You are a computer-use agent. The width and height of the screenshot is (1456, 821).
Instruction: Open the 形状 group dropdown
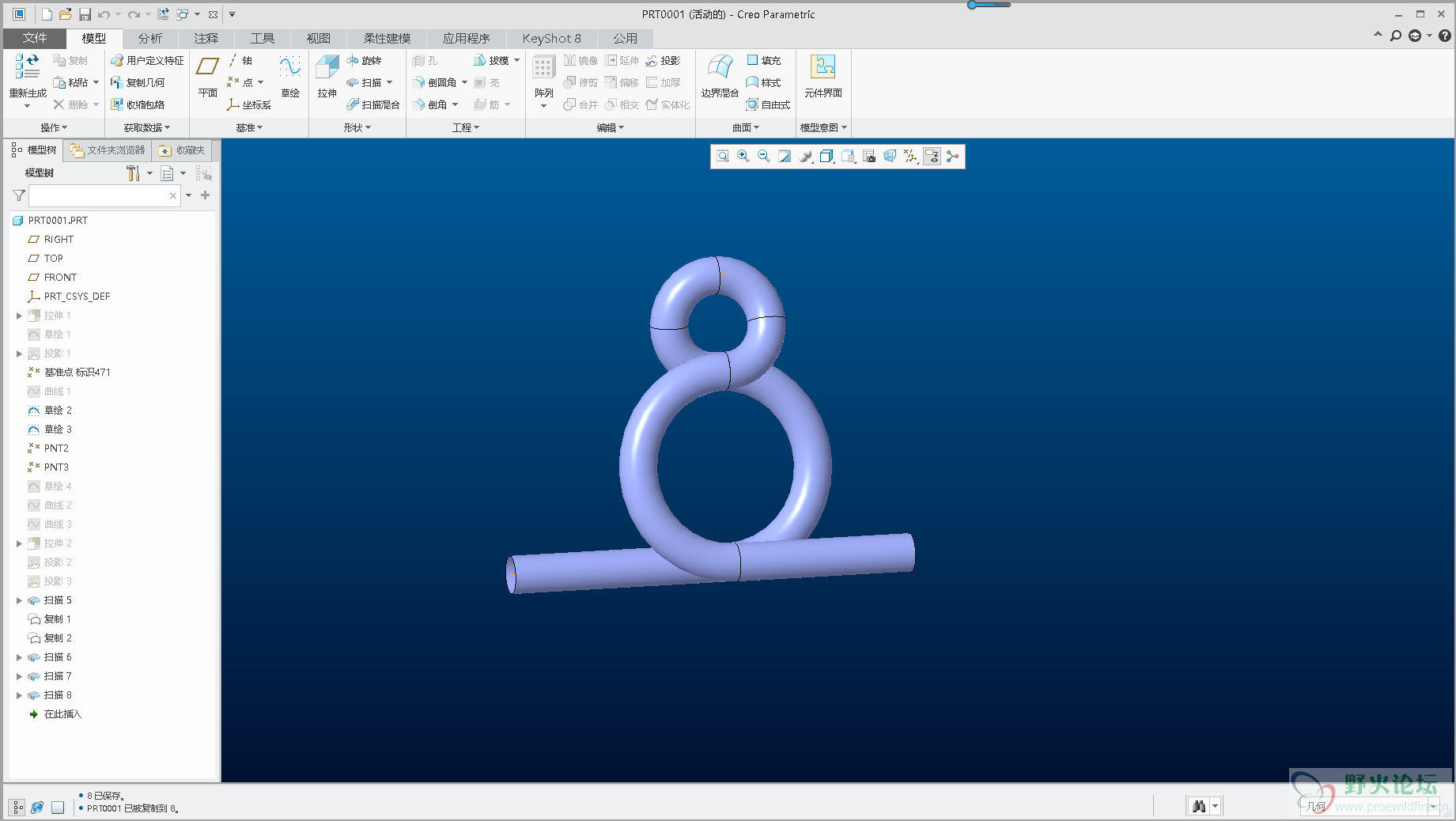click(x=357, y=127)
